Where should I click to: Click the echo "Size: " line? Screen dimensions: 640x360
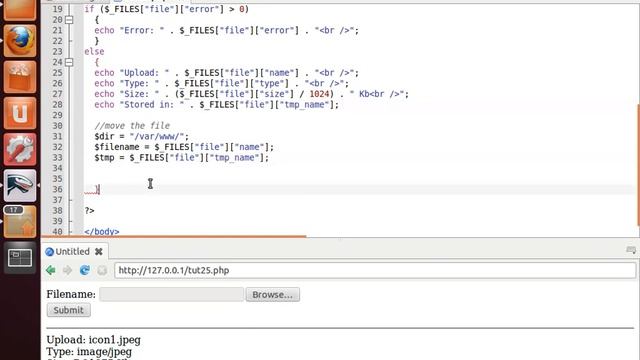(251, 94)
